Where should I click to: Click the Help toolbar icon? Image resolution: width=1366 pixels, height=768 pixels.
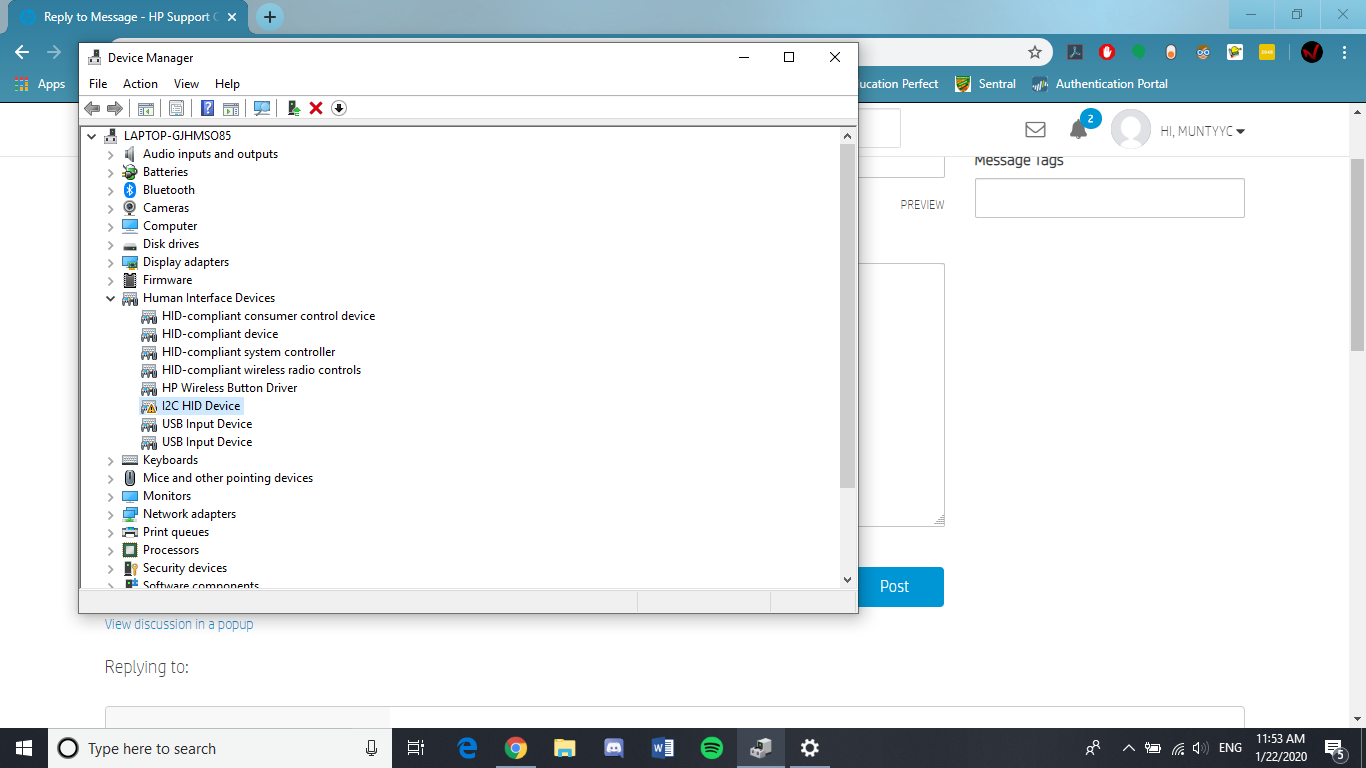(207, 108)
